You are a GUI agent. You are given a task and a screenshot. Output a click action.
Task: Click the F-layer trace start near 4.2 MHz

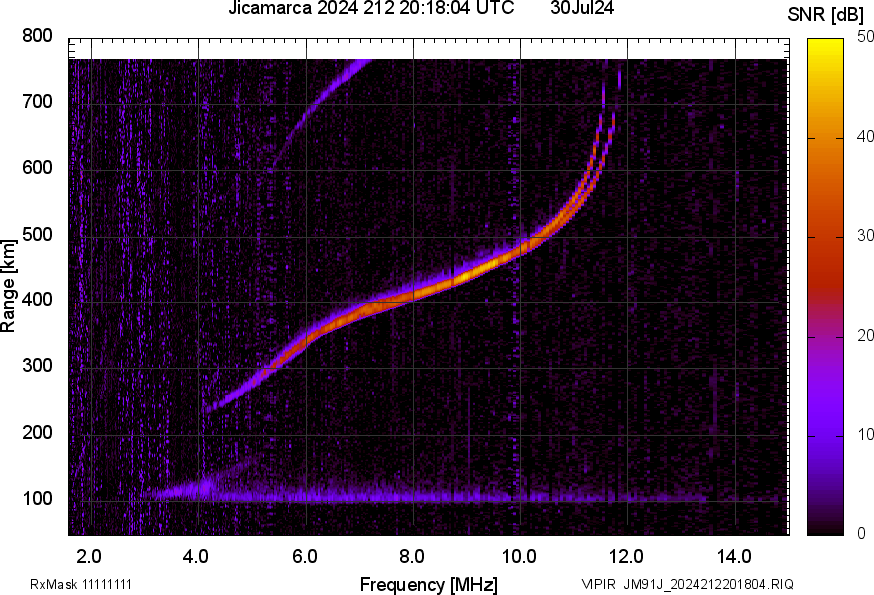[211, 409]
